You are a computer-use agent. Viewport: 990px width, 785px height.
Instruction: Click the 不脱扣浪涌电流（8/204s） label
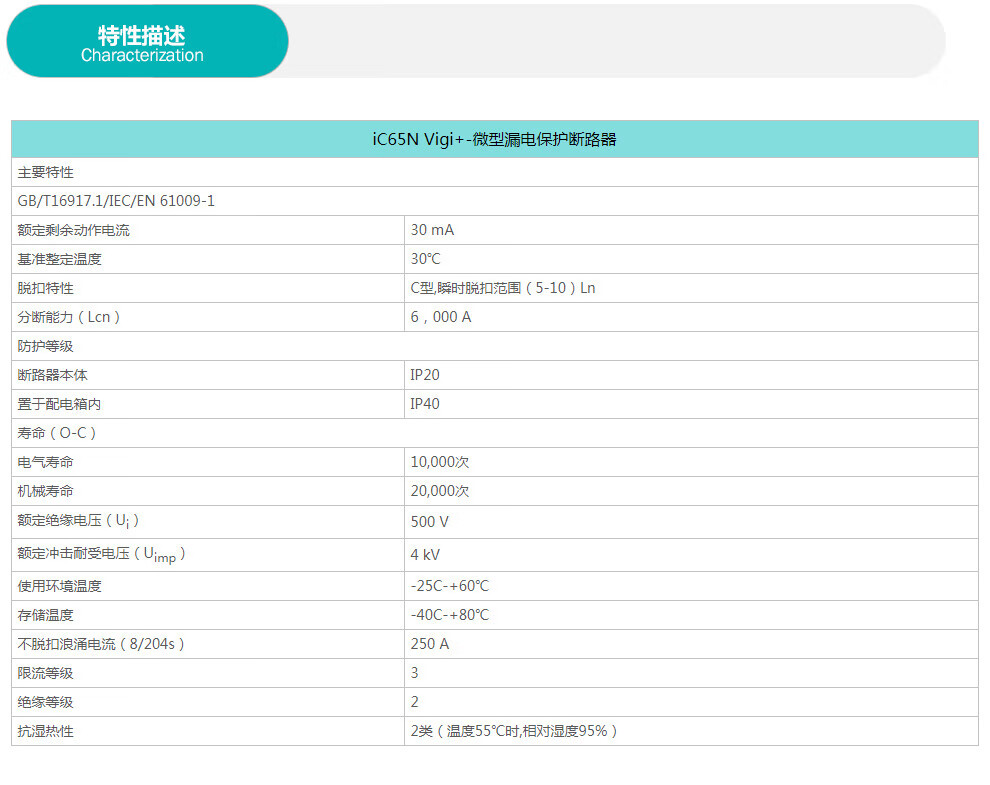point(101,644)
